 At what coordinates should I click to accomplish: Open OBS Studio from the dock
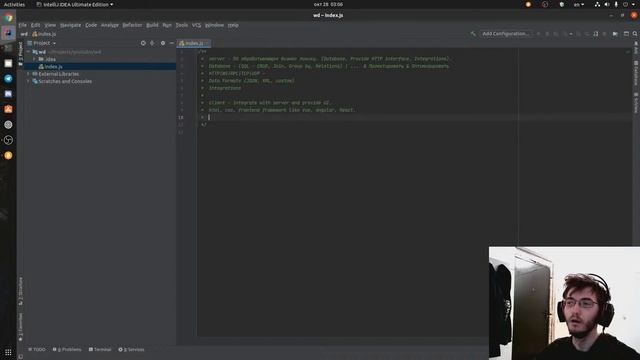[8, 140]
